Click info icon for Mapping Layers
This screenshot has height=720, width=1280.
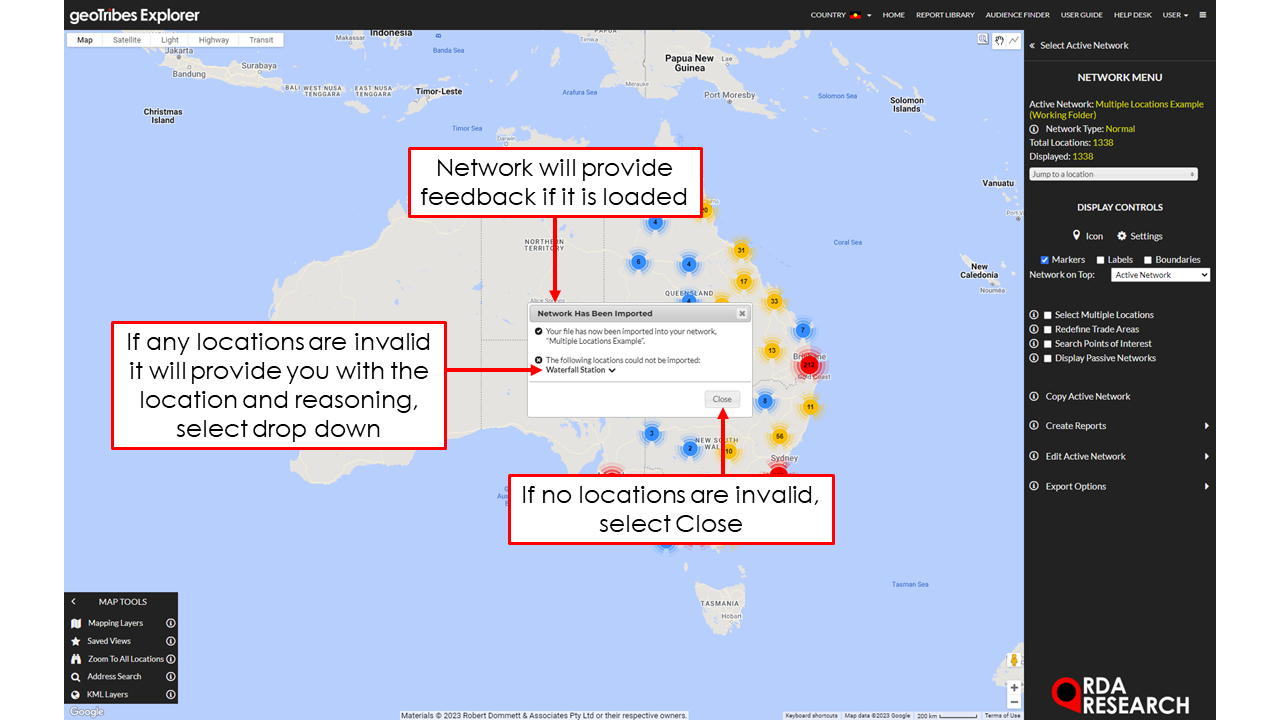[x=170, y=623]
